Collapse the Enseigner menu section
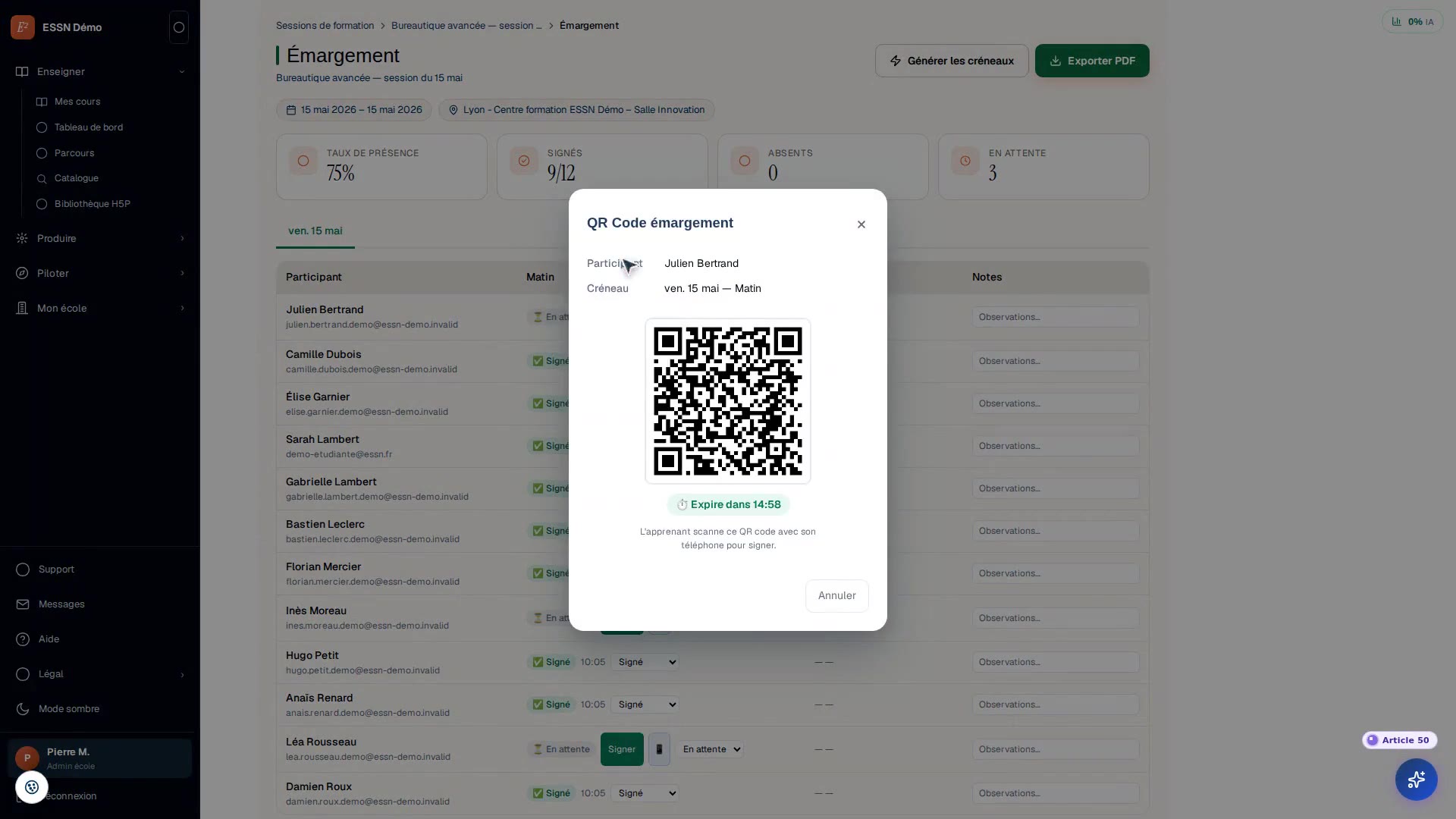1456x819 pixels. coord(100,71)
